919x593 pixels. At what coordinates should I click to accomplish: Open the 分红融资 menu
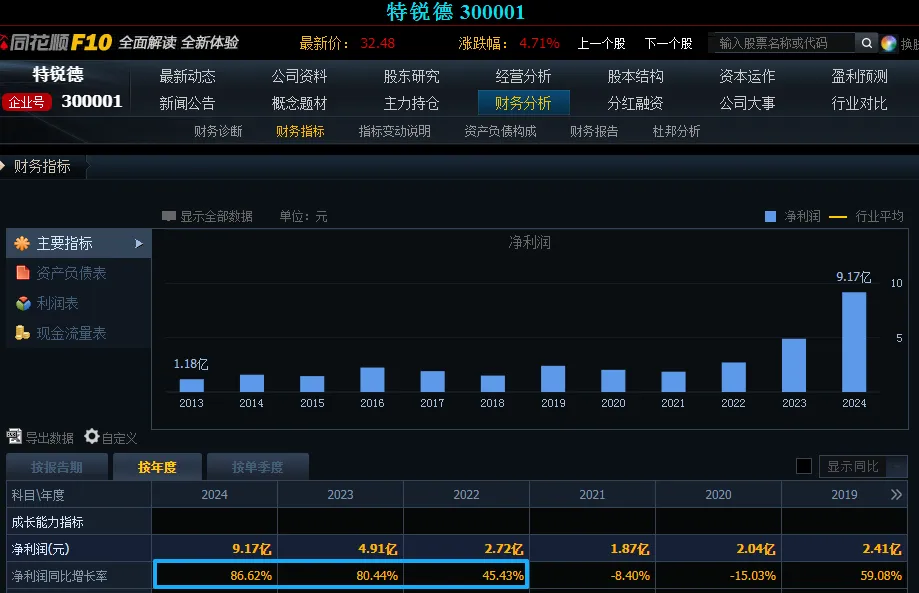[x=635, y=103]
